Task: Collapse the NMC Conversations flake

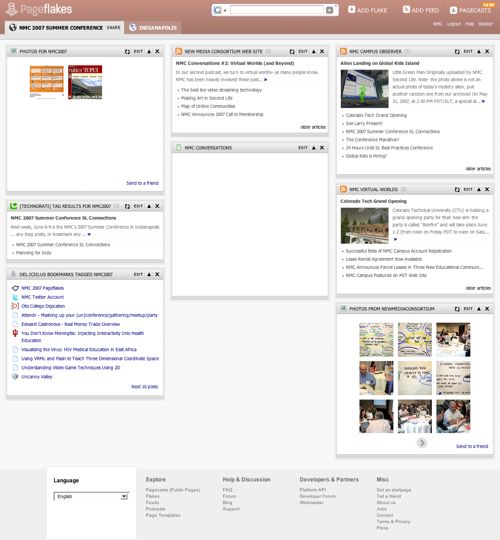Action: (x=314, y=148)
